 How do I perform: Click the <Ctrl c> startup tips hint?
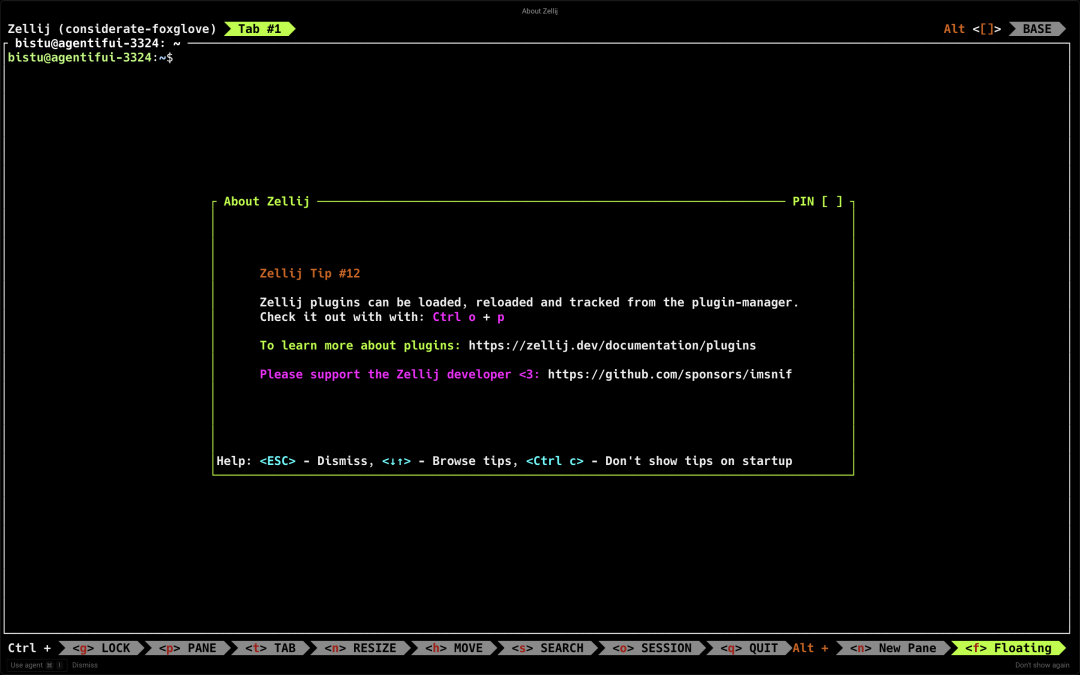[x=659, y=461]
